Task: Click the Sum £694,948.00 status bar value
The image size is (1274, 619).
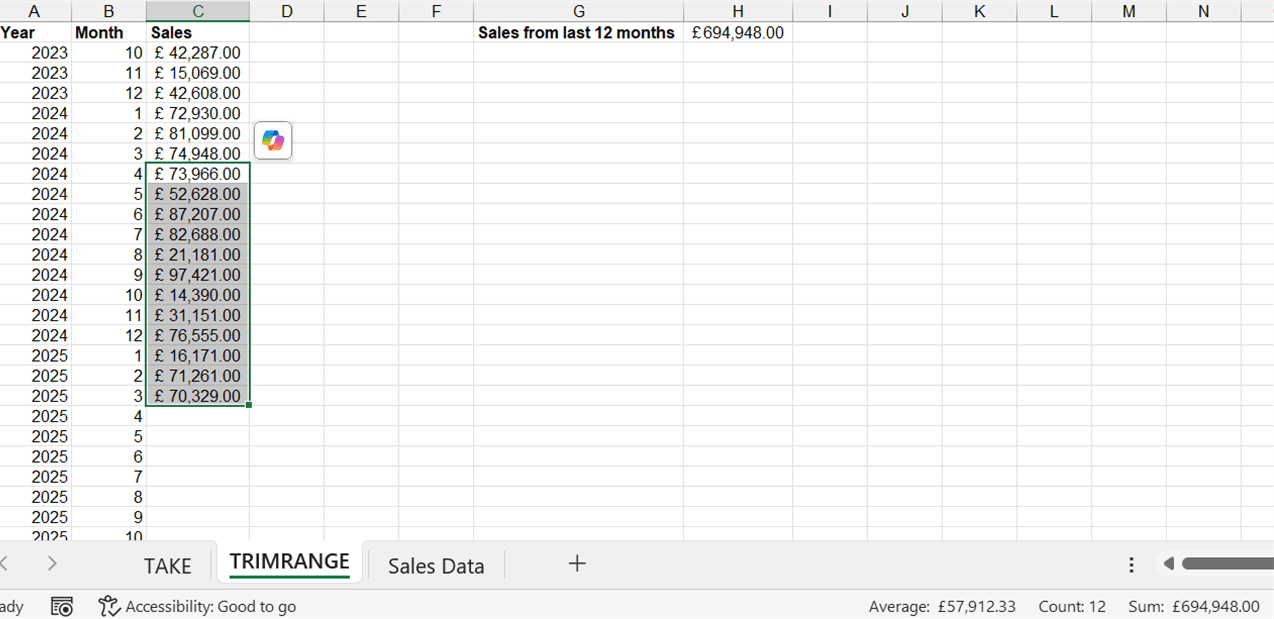Action: pos(1194,606)
